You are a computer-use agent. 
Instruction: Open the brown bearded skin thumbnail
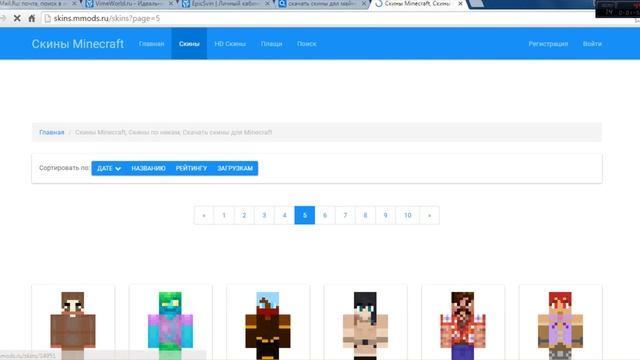(x=73, y=325)
